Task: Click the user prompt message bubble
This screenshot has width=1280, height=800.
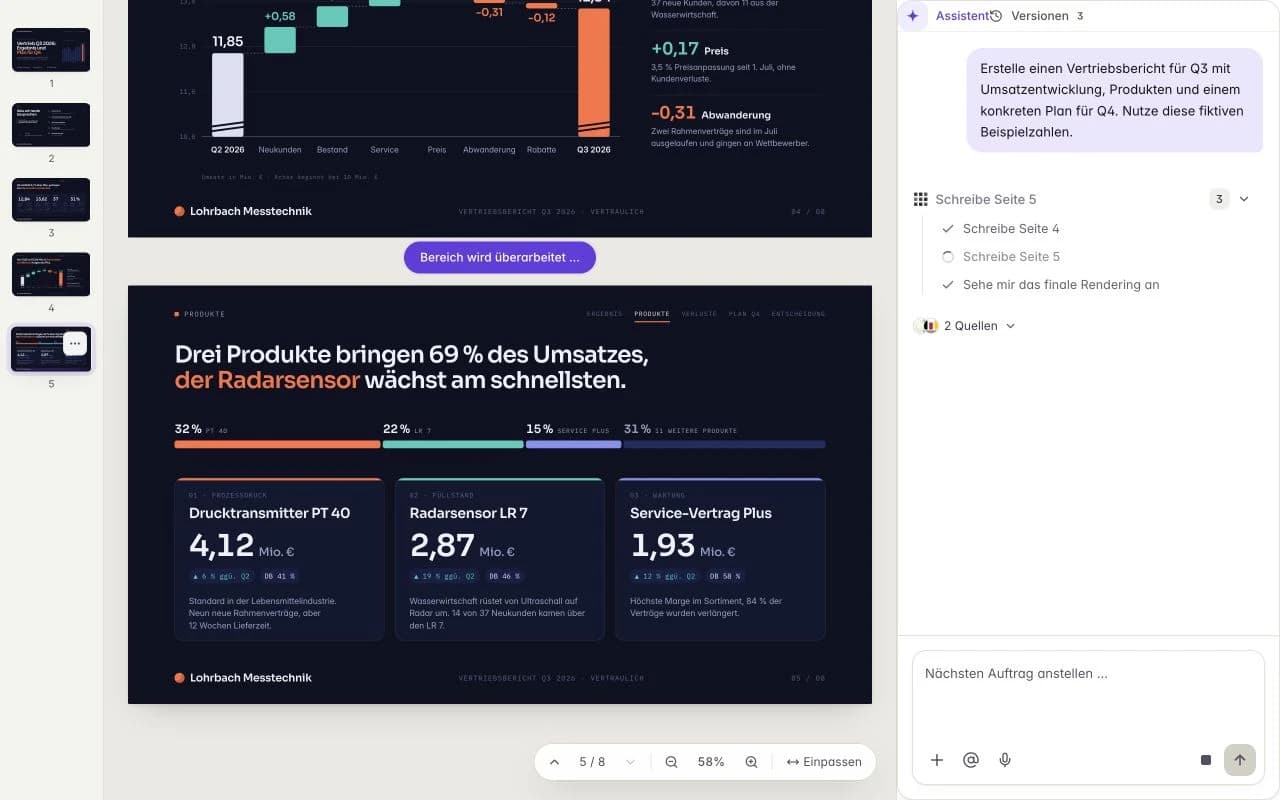Action: pyautogui.click(x=1114, y=100)
